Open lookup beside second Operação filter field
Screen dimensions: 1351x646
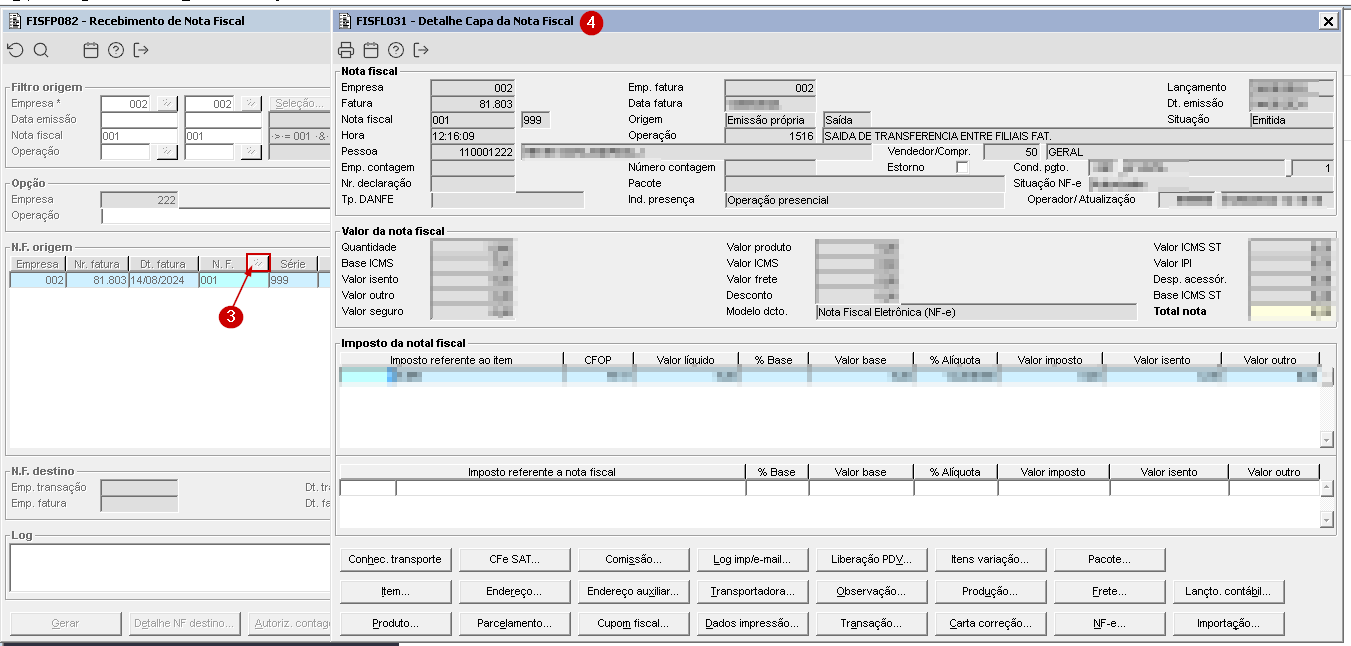pyautogui.click(x=251, y=151)
